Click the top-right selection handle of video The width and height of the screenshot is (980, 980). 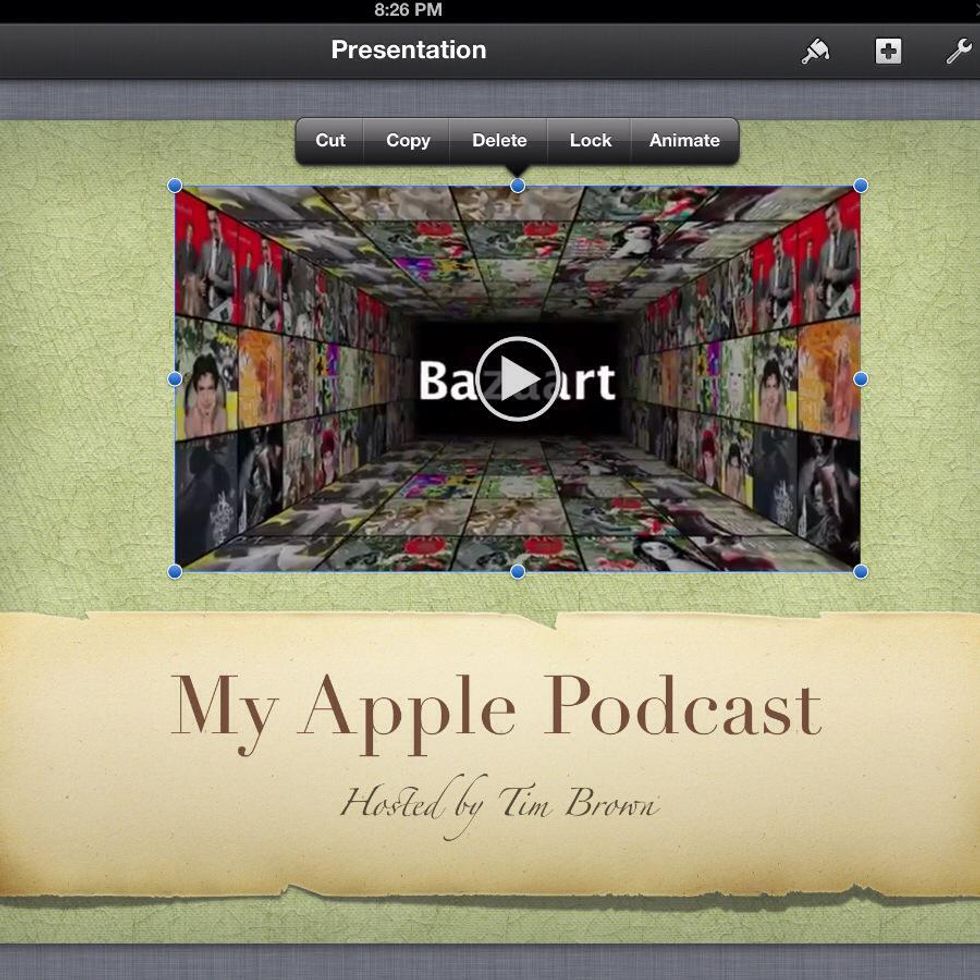click(x=860, y=186)
